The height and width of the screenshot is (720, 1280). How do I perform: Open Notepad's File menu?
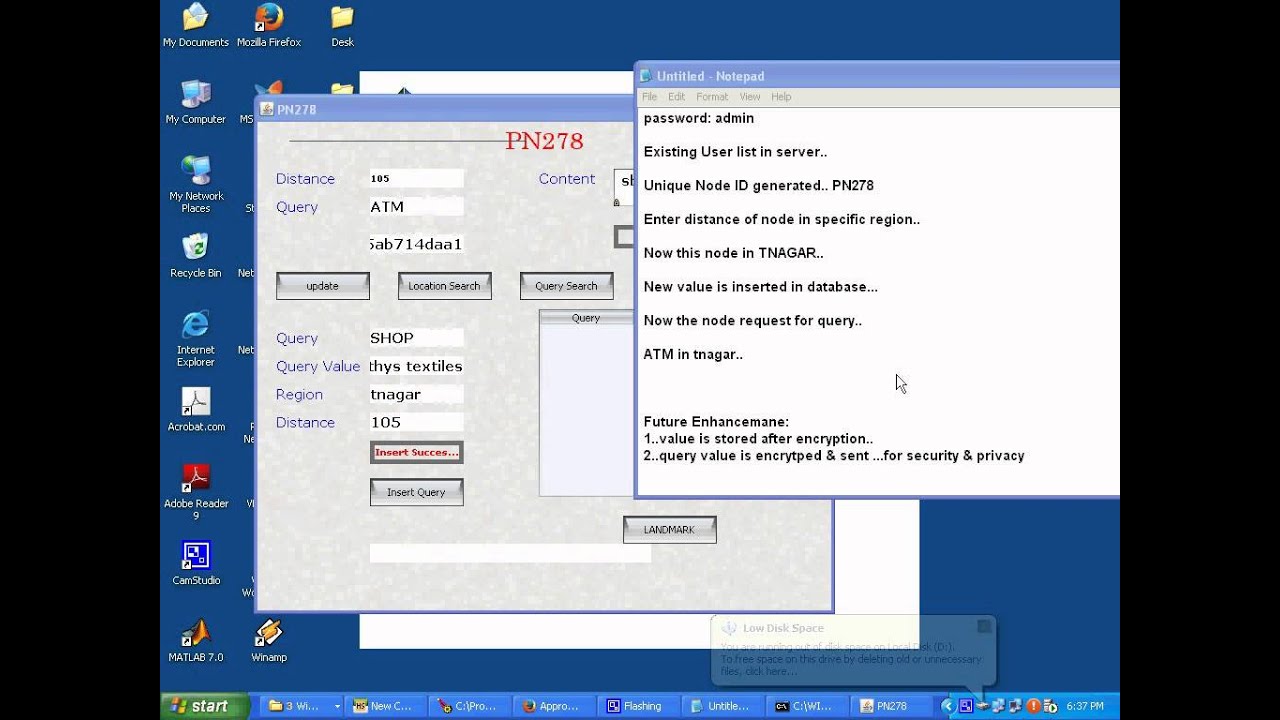(649, 97)
